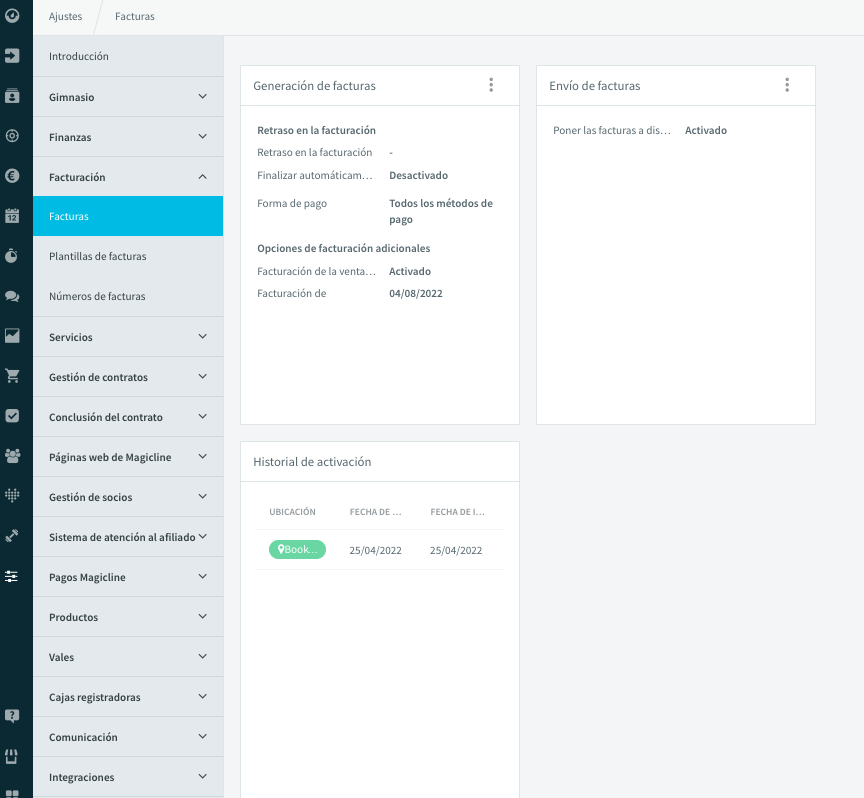Open options menu of Generación de facturas
Screen dimensions: 864x798
click(x=491, y=85)
